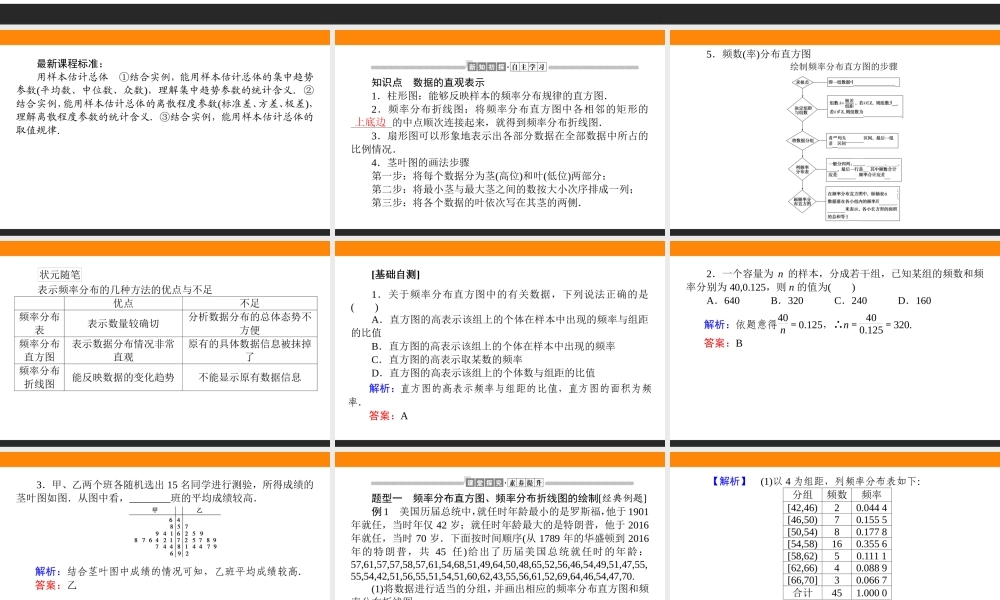This screenshot has height=600, width=1000.
Task: Click the 【解析】 label with brackets
Action: pos(730,481)
